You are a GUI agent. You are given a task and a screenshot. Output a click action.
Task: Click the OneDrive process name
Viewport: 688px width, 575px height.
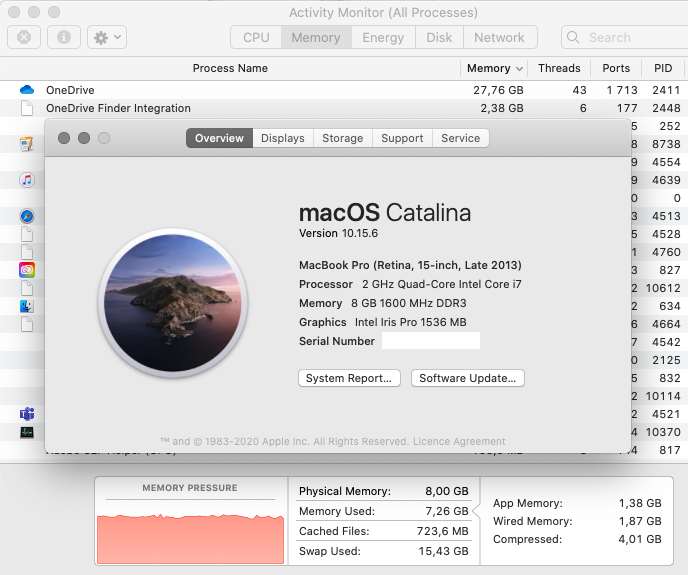[70, 90]
